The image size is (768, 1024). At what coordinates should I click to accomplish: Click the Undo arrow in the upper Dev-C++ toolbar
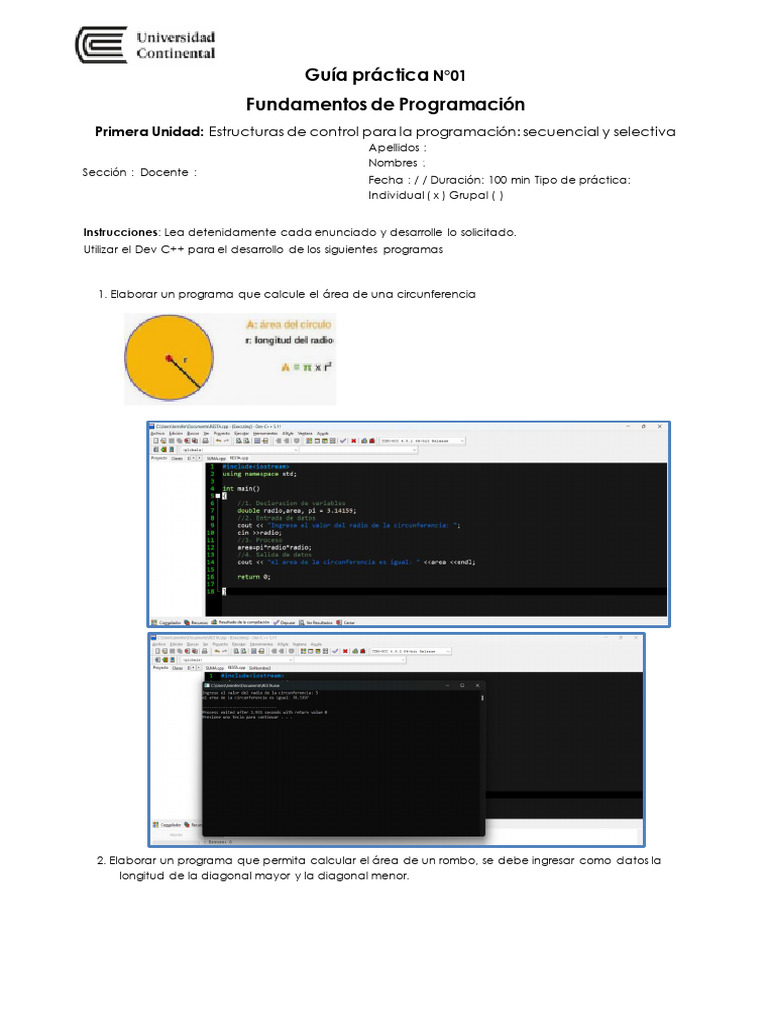[218, 441]
